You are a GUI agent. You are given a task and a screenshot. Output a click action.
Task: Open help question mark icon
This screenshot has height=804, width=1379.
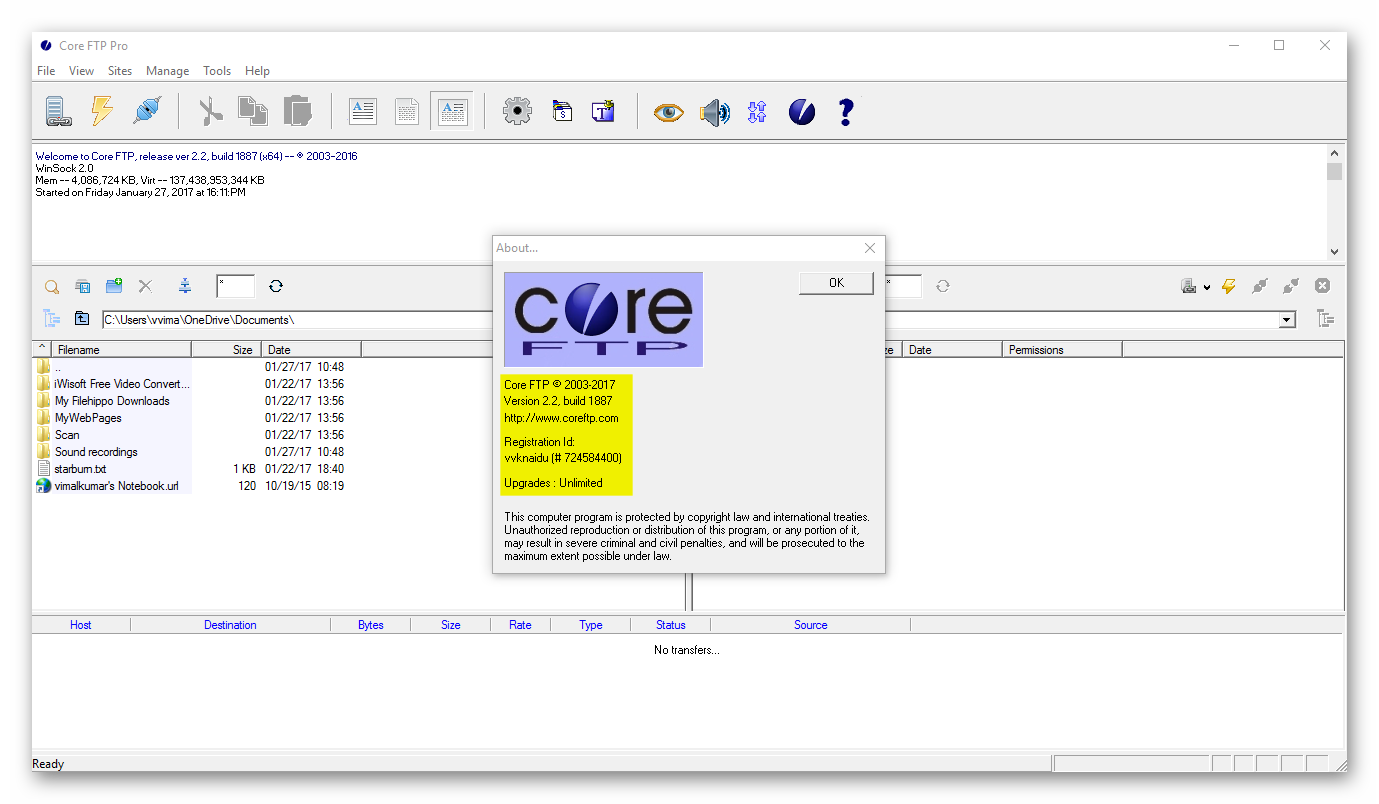pos(846,111)
